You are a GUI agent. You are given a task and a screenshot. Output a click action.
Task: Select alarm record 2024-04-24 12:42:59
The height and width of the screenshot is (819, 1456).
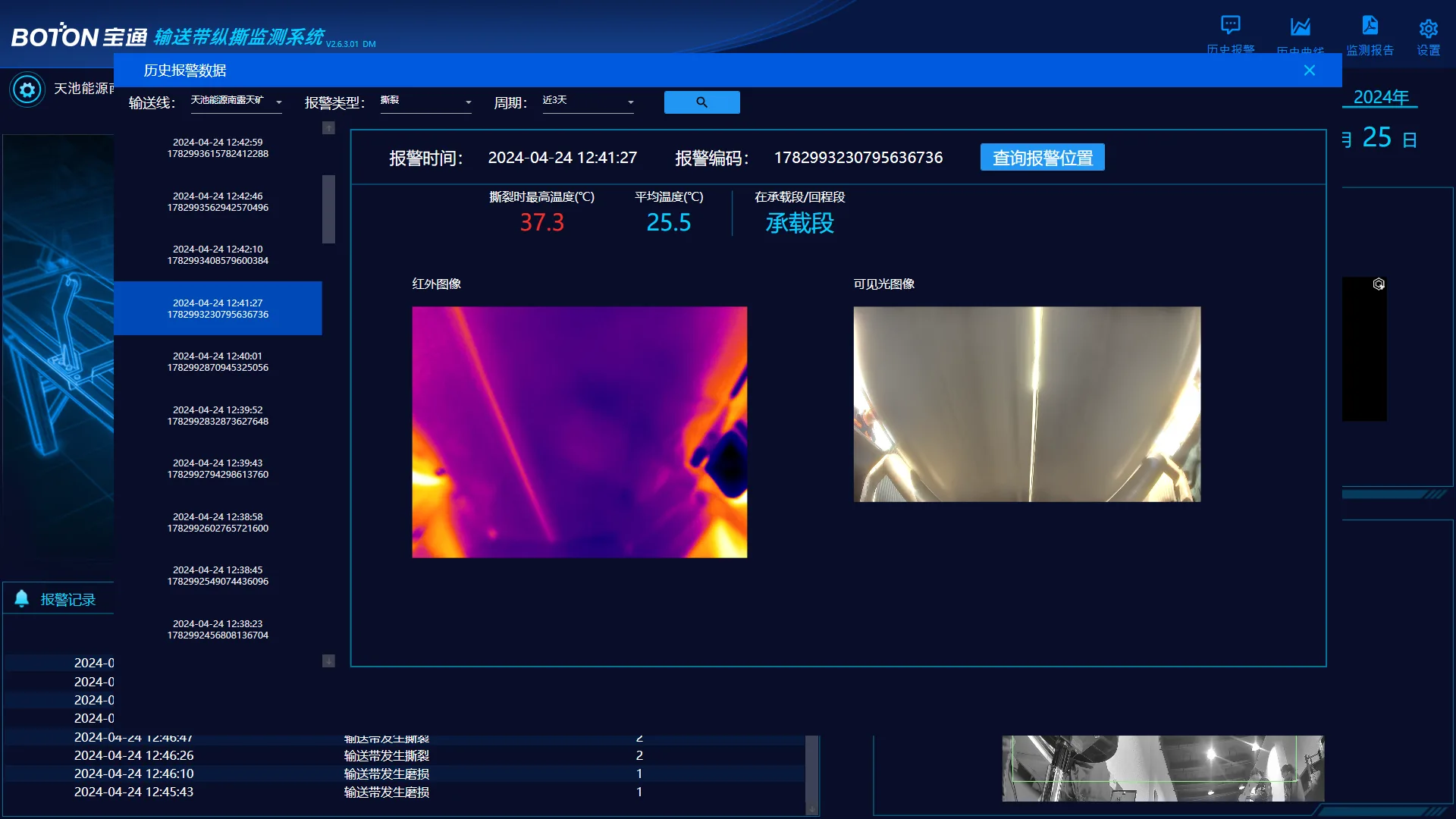218,148
